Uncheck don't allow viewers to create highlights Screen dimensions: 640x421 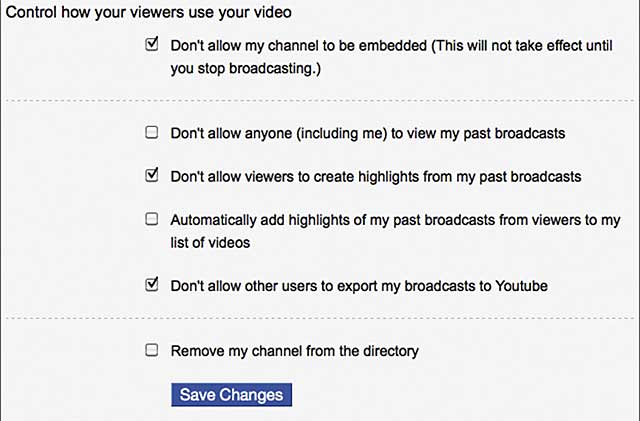point(152,175)
